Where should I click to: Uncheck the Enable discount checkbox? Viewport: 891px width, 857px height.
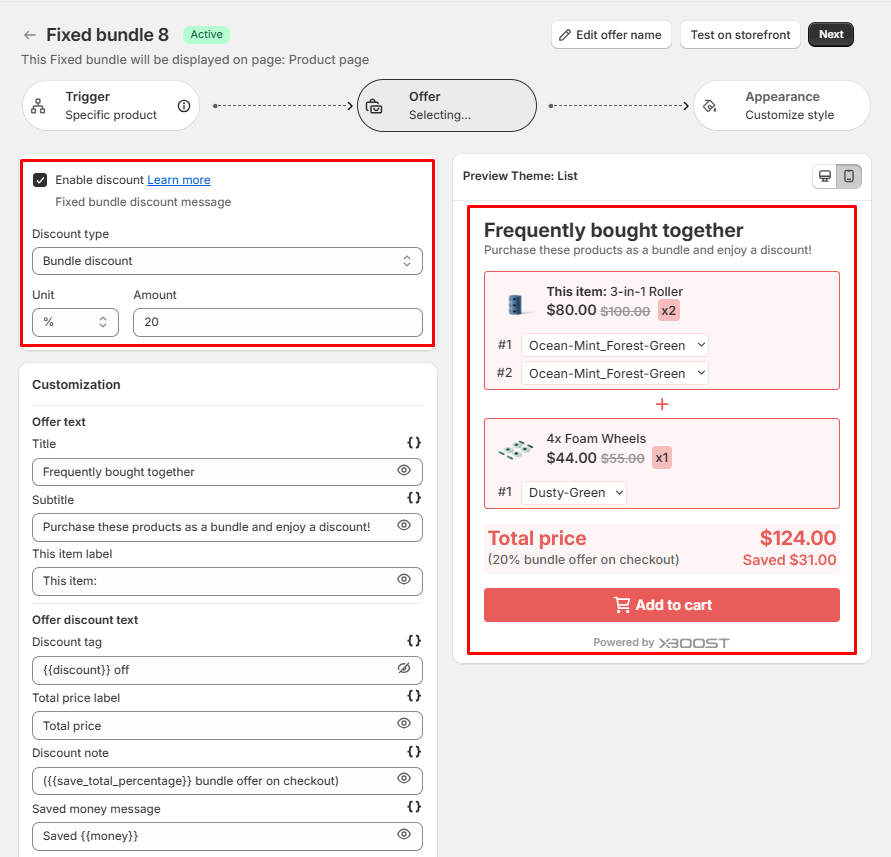pos(40,180)
